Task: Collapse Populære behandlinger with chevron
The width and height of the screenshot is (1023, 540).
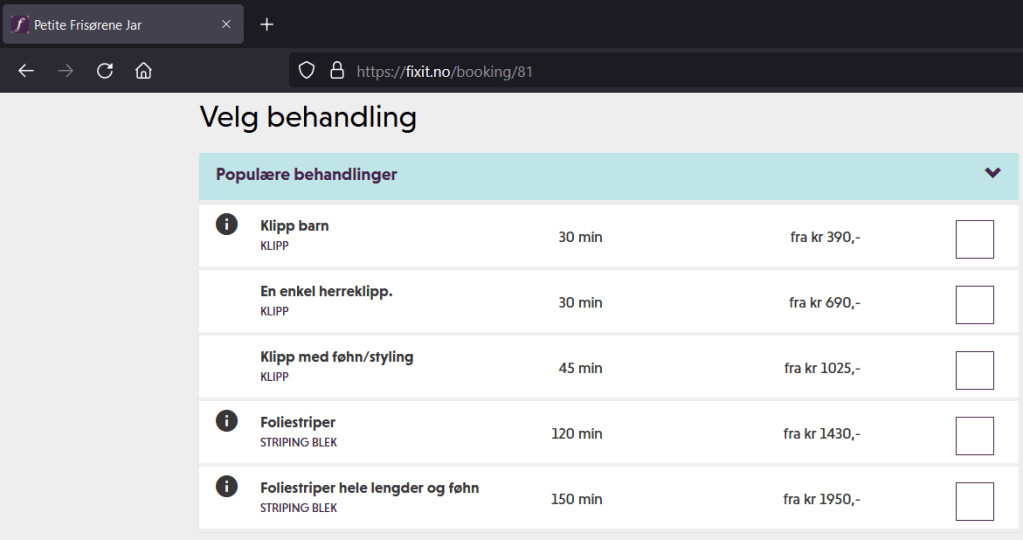Action: (992, 173)
